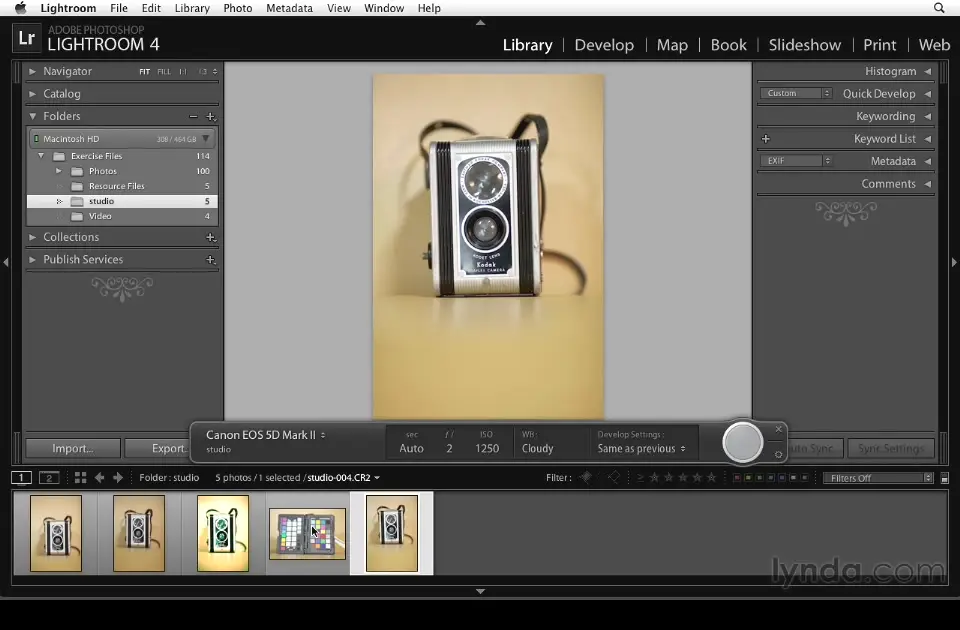960x630 pixels.
Task: Open the Apple menu
Action: coord(20,8)
